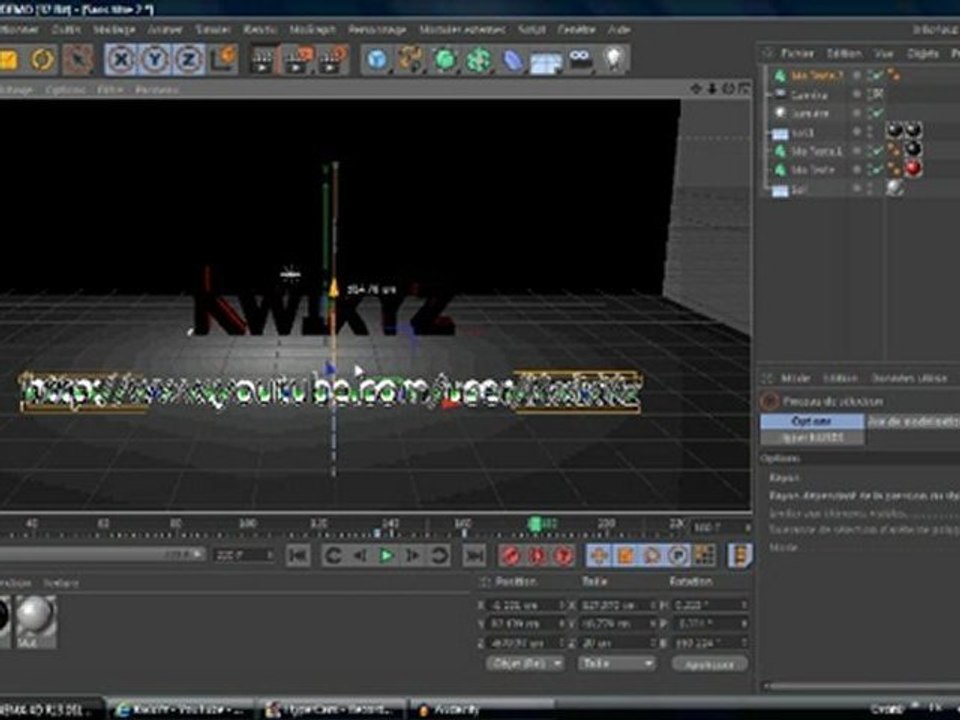960x720 pixels.
Task: Click the green current frame marker
Action: click(x=534, y=524)
